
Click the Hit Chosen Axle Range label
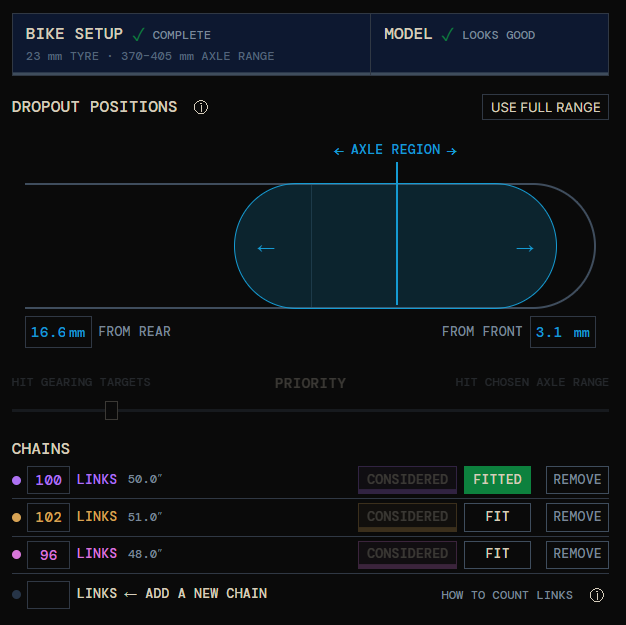(532, 382)
